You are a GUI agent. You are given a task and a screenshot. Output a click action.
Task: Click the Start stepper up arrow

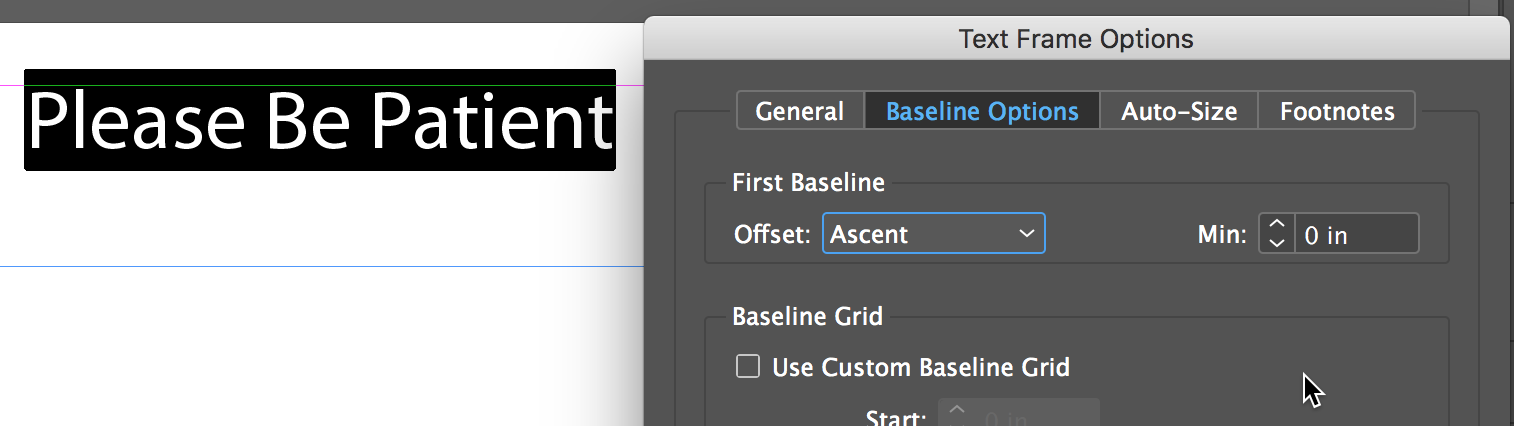(957, 409)
